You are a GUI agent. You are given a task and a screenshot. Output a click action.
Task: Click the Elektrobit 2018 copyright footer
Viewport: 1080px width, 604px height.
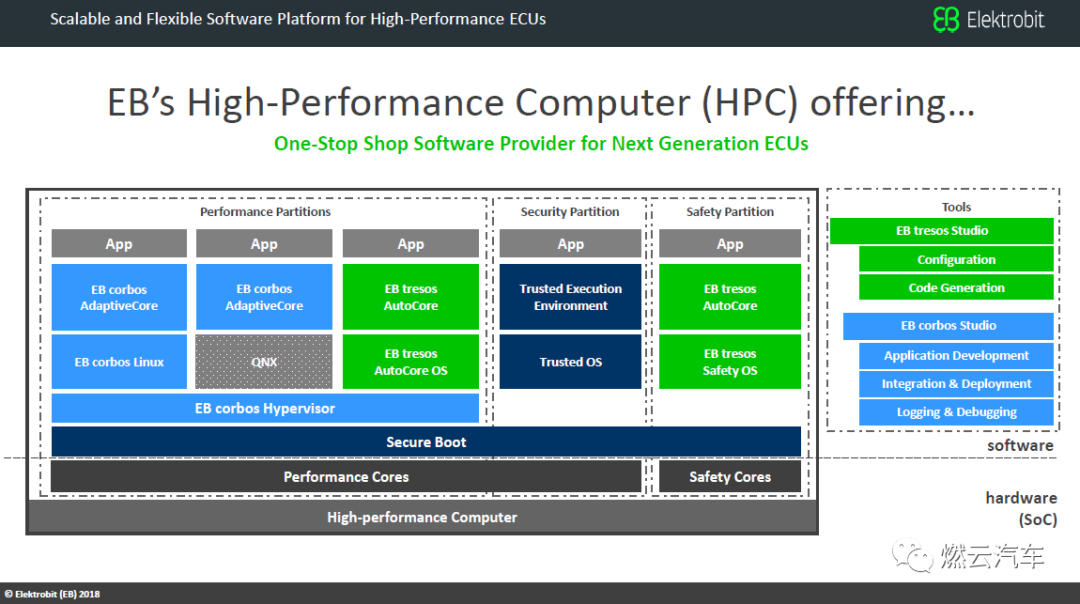[52, 594]
